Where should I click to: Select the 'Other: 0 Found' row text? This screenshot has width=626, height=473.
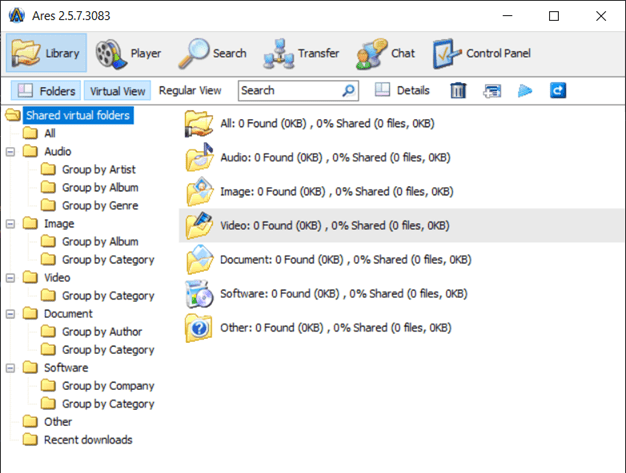click(x=336, y=328)
